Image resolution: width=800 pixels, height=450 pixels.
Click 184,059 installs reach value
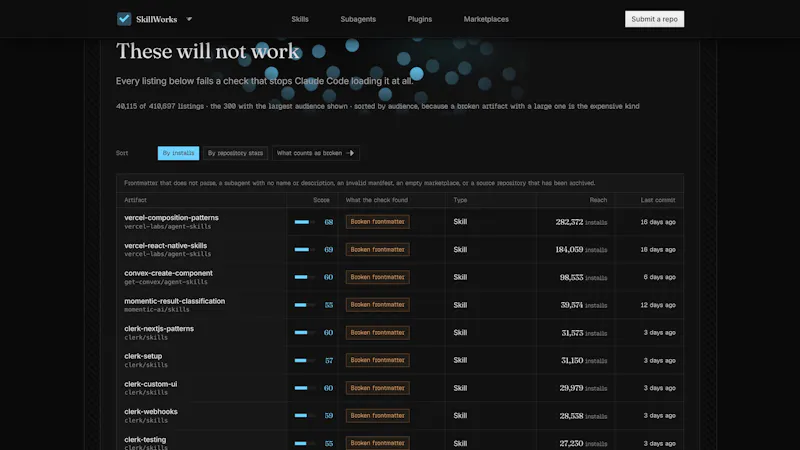pyautogui.click(x=581, y=249)
